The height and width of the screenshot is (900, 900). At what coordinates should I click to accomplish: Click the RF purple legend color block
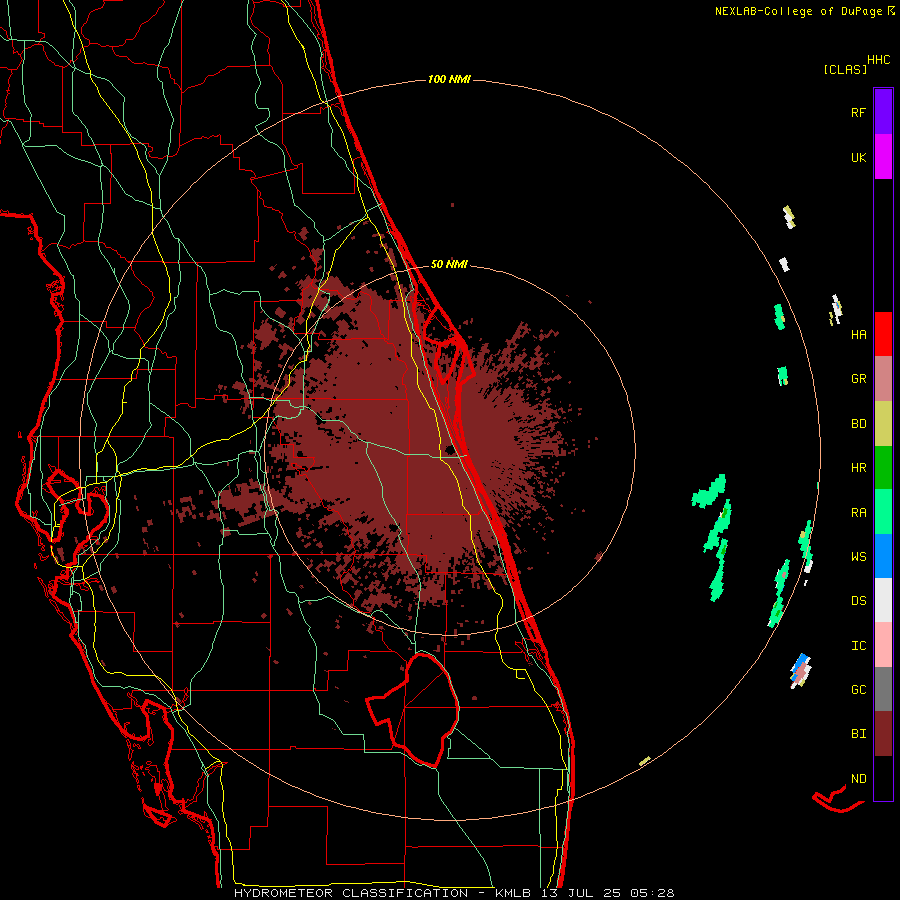click(x=883, y=112)
